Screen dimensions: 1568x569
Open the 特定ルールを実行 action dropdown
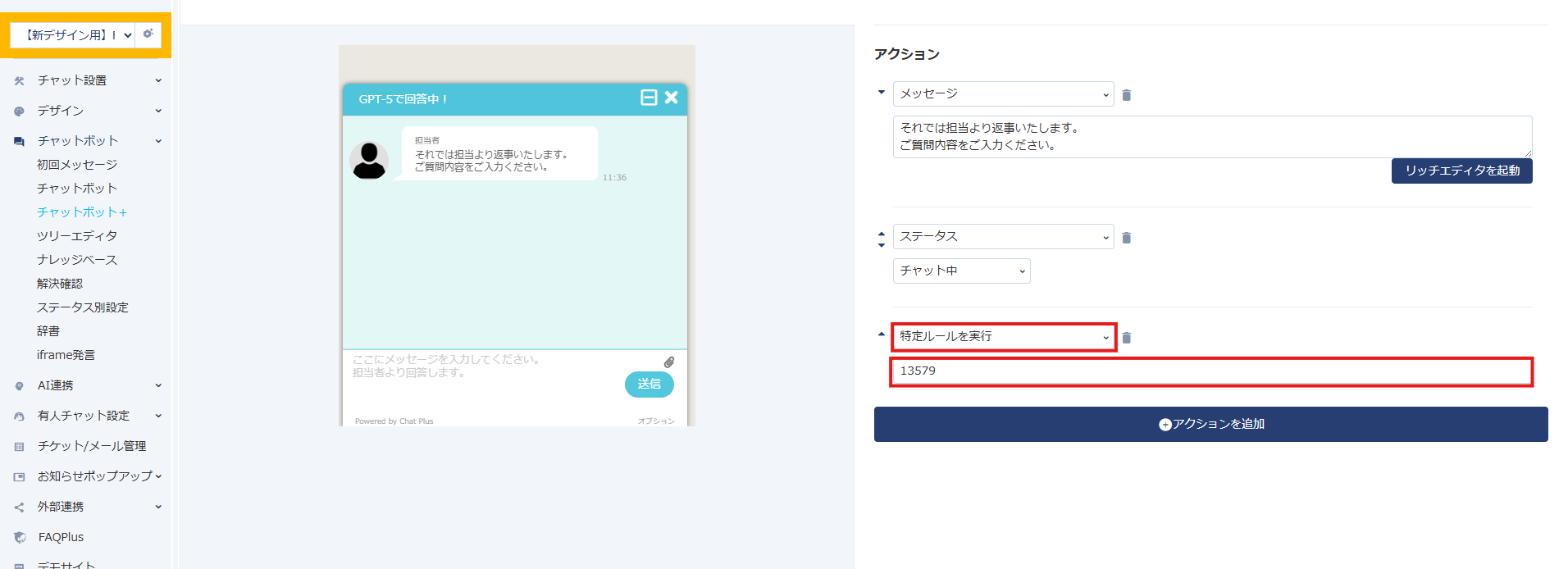click(1003, 337)
